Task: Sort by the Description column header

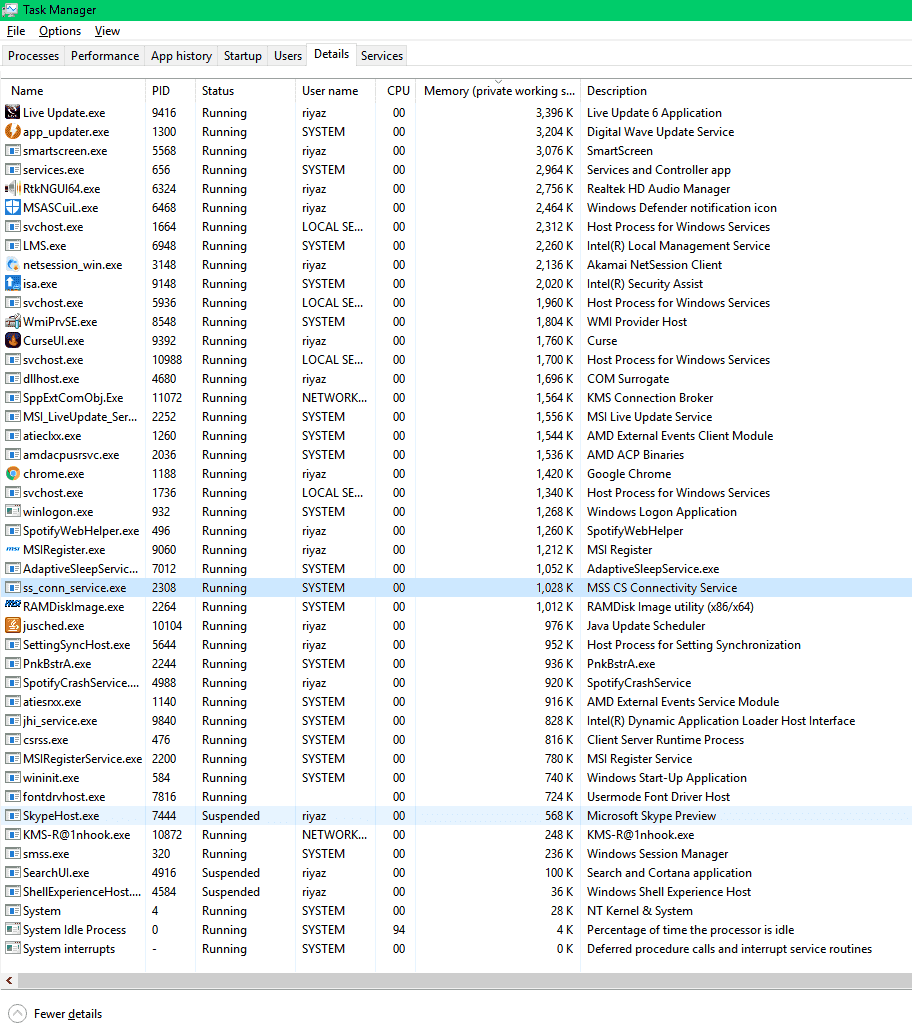Action: [x=745, y=90]
